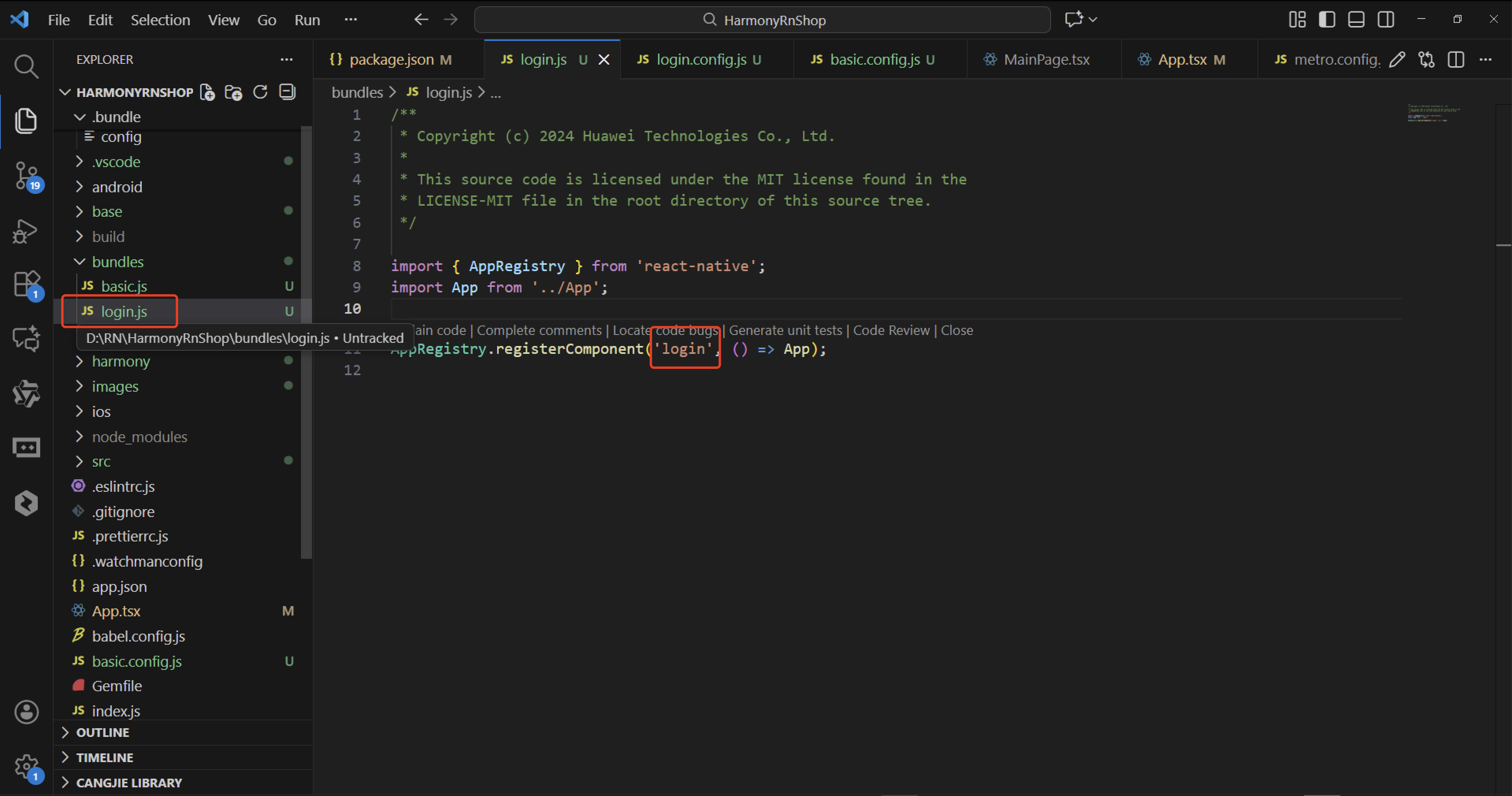This screenshot has height=796, width=1512.
Task: Open the Edit menu
Action: [100, 20]
